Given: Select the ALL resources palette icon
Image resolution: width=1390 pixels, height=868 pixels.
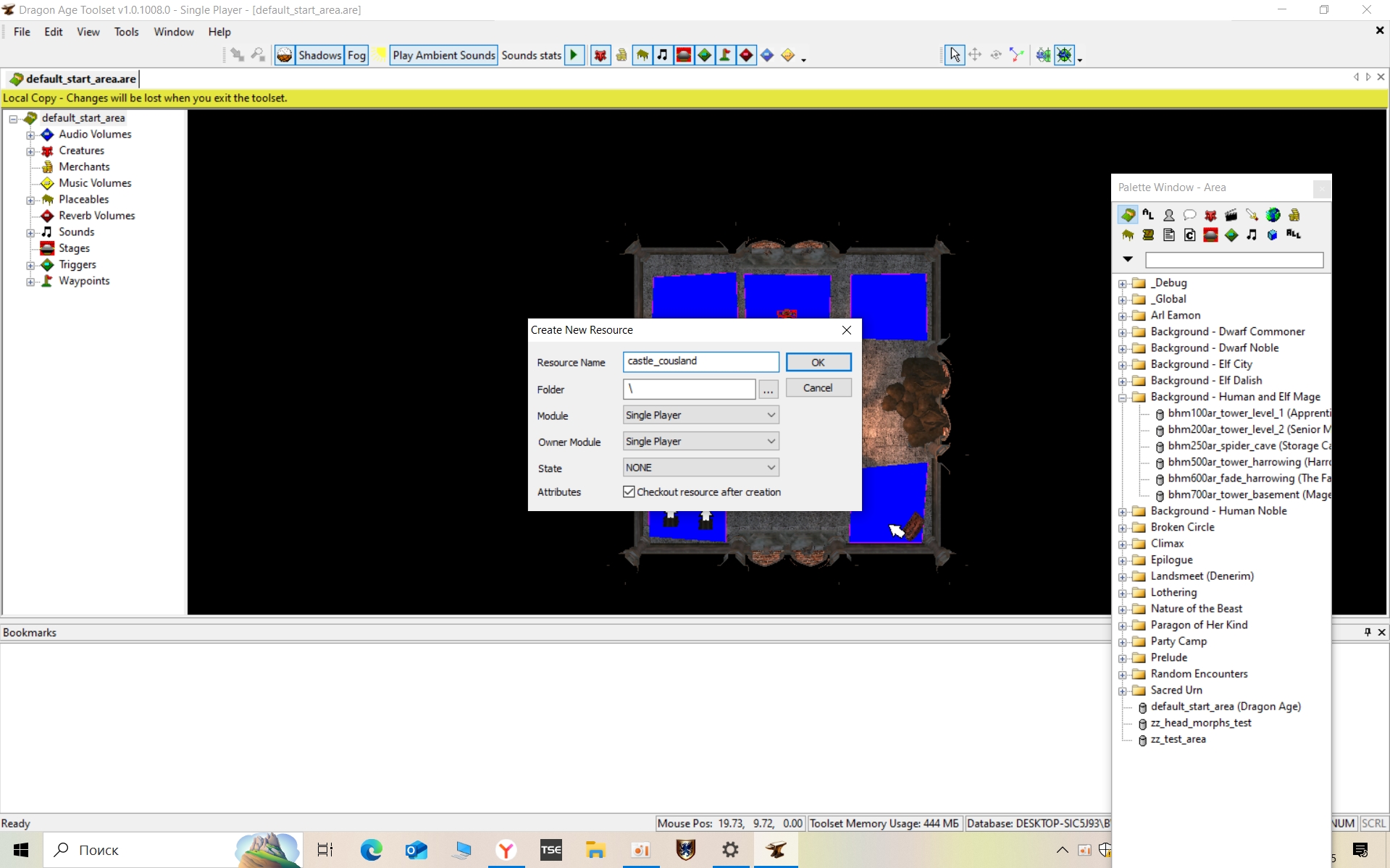Looking at the screenshot, I should [1294, 235].
